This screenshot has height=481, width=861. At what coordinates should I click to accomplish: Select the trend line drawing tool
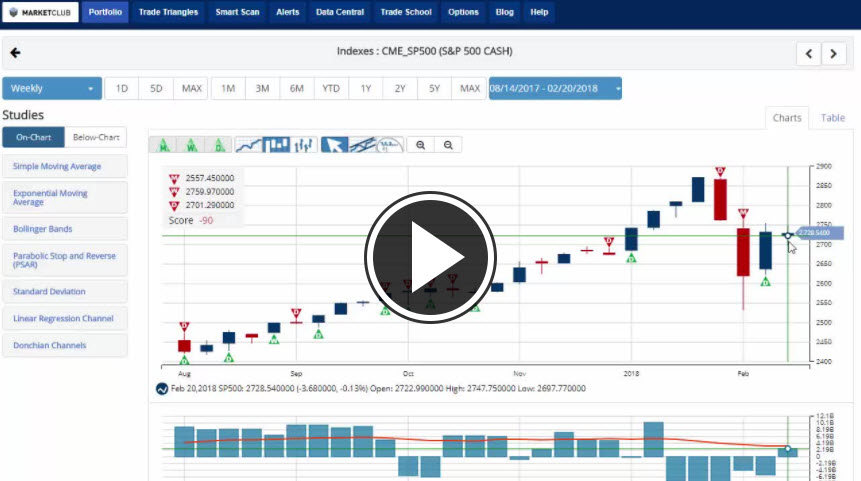[x=362, y=145]
